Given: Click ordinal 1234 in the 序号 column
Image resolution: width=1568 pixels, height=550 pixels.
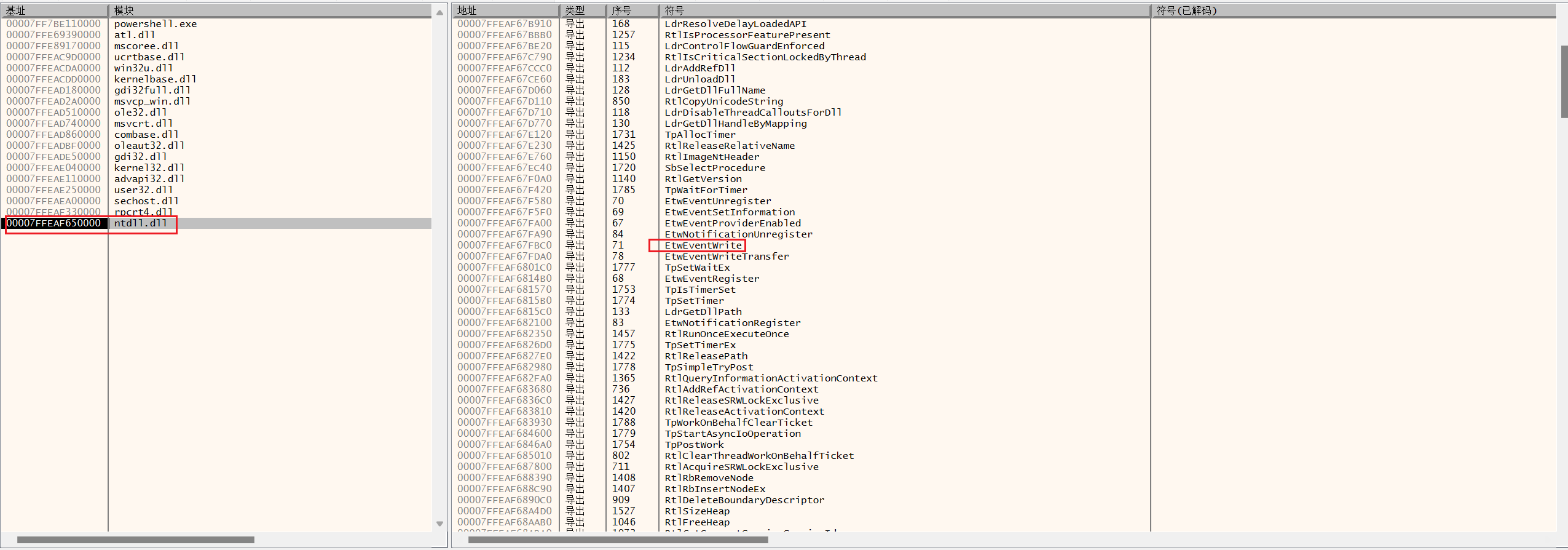Looking at the screenshot, I should pyautogui.click(x=623, y=57).
